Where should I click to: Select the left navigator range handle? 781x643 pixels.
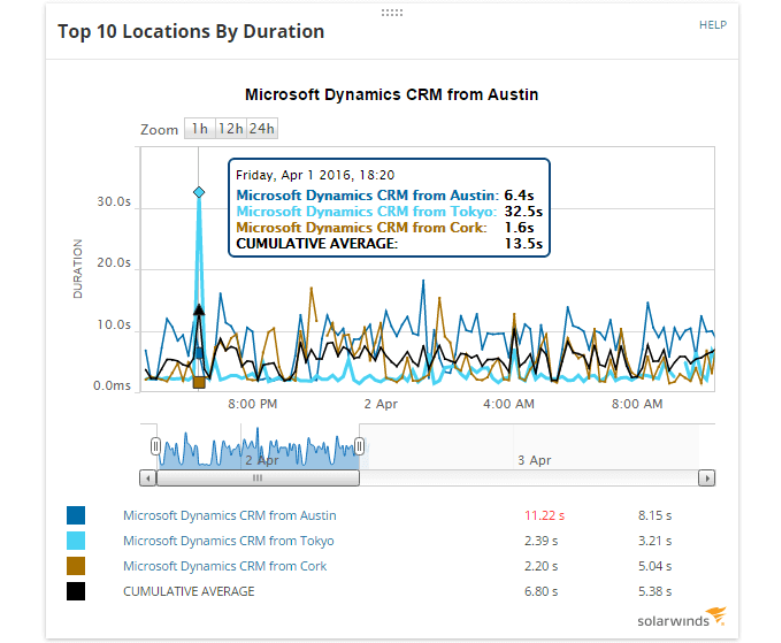click(x=156, y=446)
